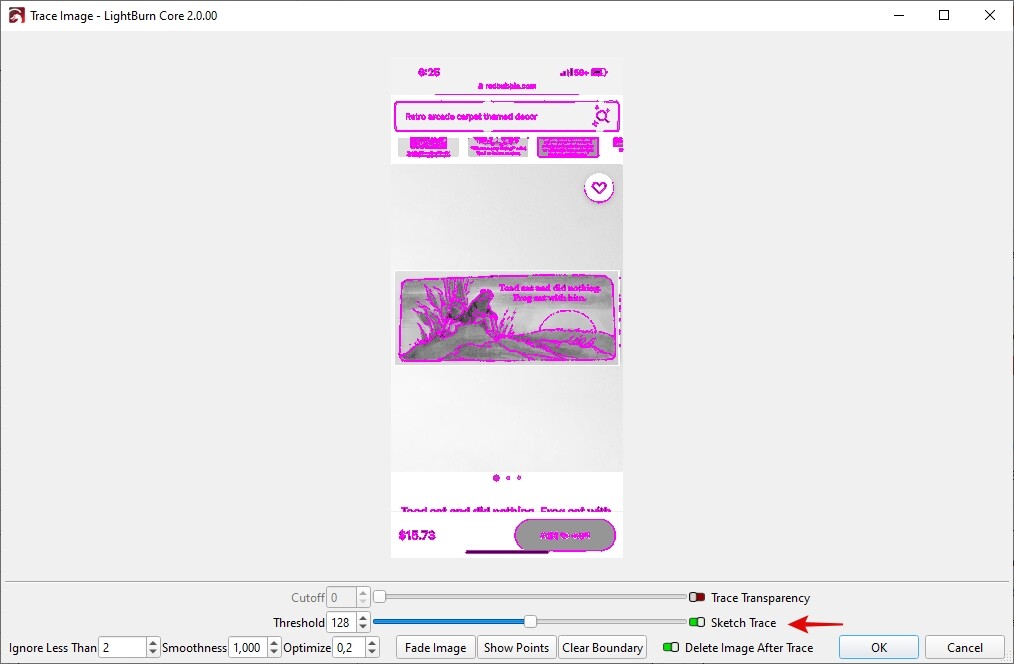
Task: Disable Delete Image After Trace
Action: (x=671, y=648)
